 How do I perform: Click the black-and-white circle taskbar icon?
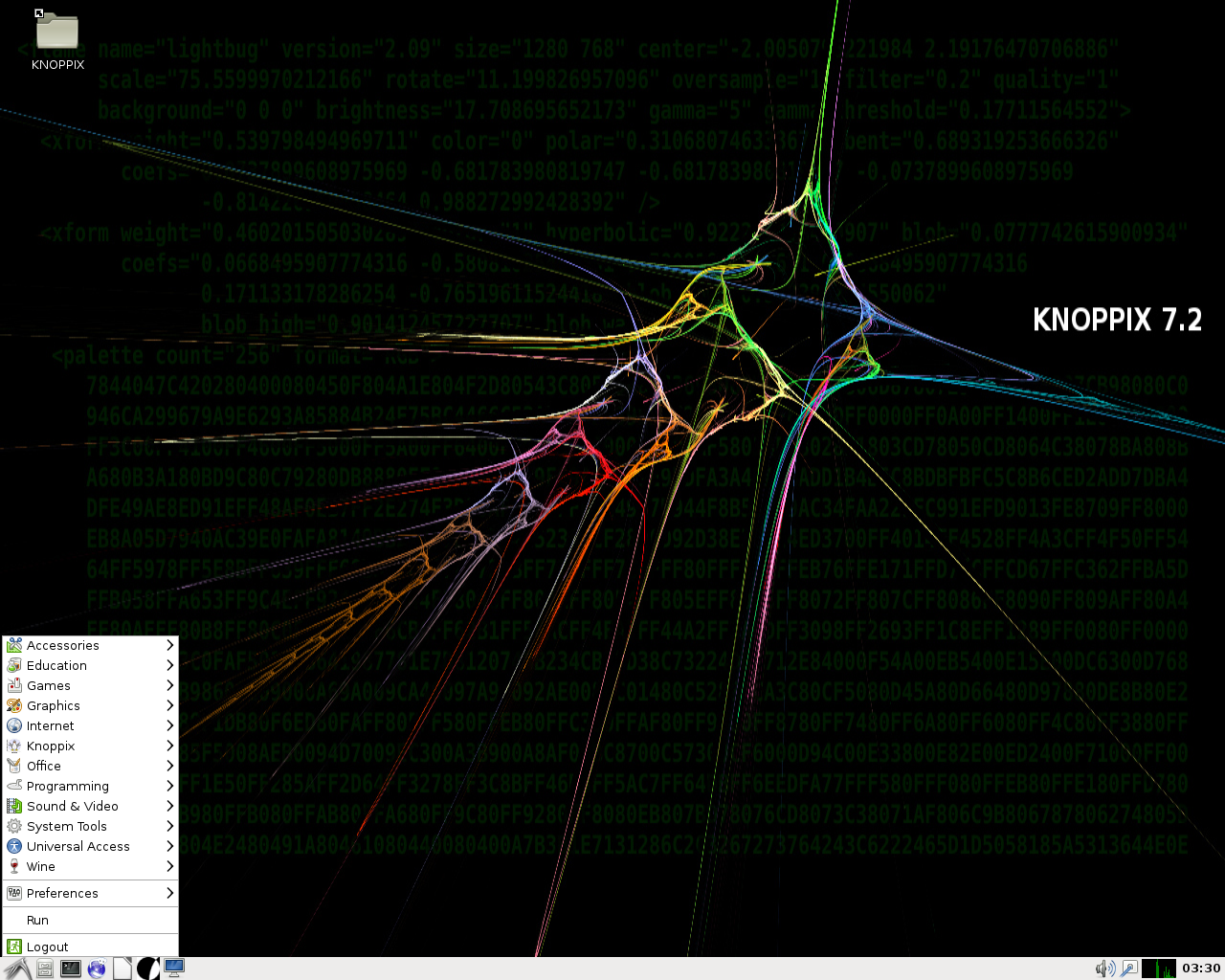coord(148,969)
